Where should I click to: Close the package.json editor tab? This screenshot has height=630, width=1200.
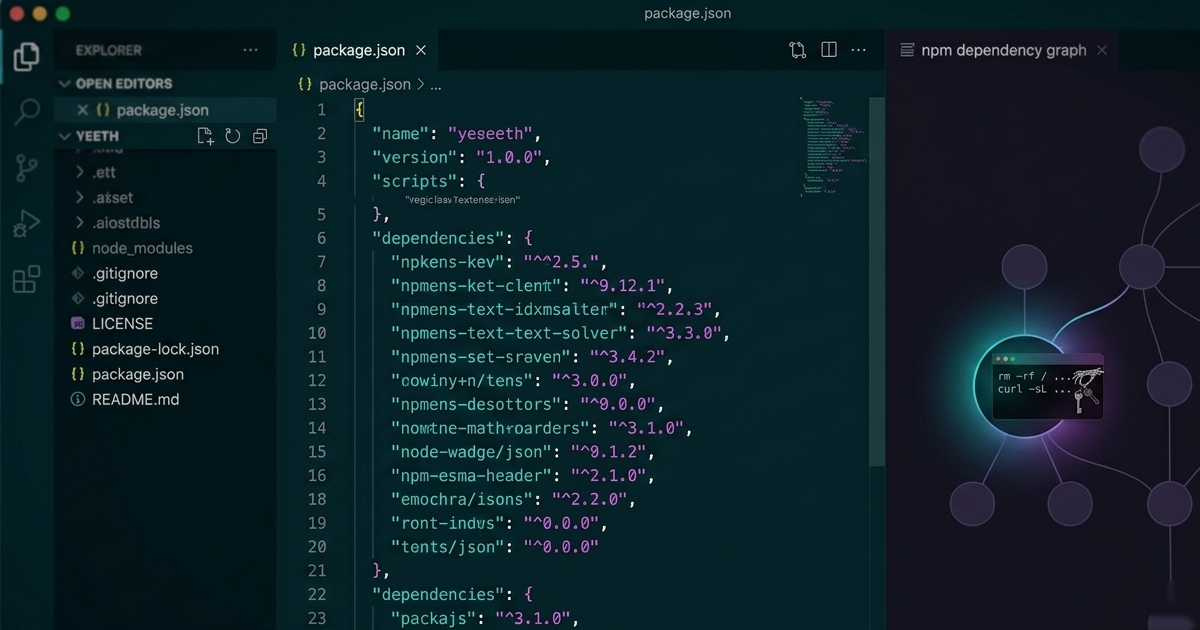[x=421, y=50]
